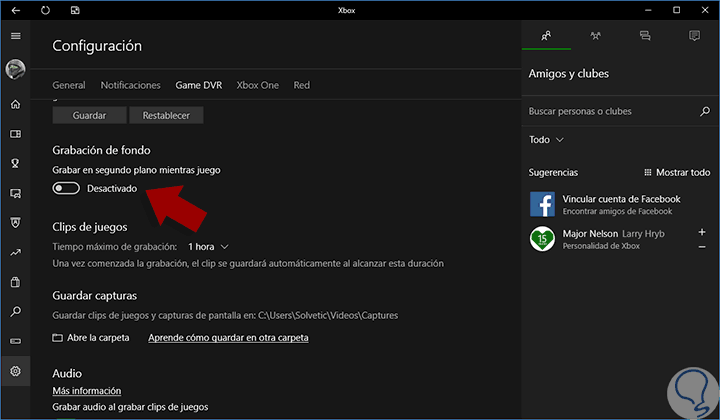The height and width of the screenshot is (420, 720).
Task: Open Achievements trophy icon
Action: (x=16, y=163)
